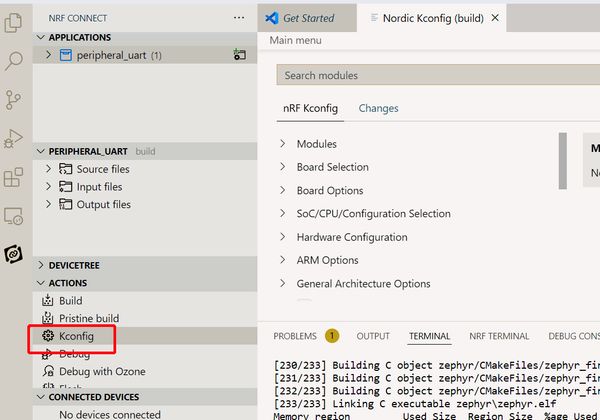Click the 'No devices connected' text
The image size is (600, 420).
pyautogui.click(x=110, y=414)
